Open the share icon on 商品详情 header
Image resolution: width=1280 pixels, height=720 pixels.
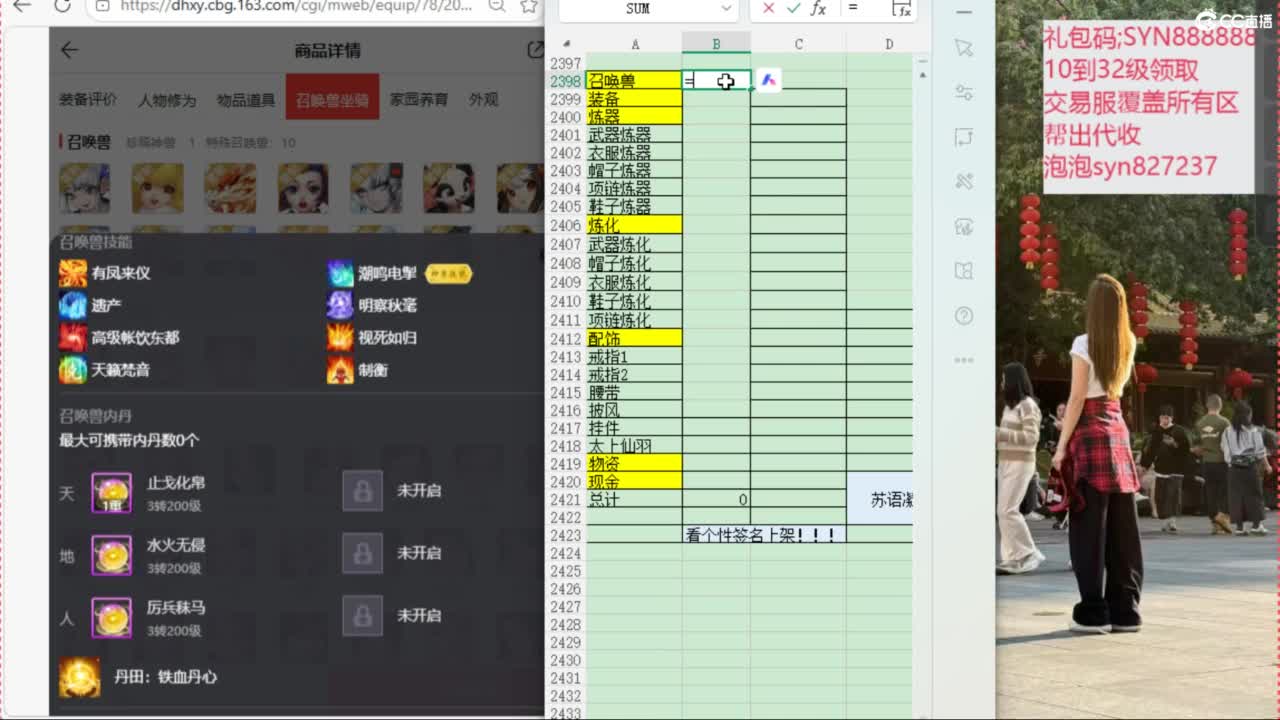pyautogui.click(x=535, y=50)
